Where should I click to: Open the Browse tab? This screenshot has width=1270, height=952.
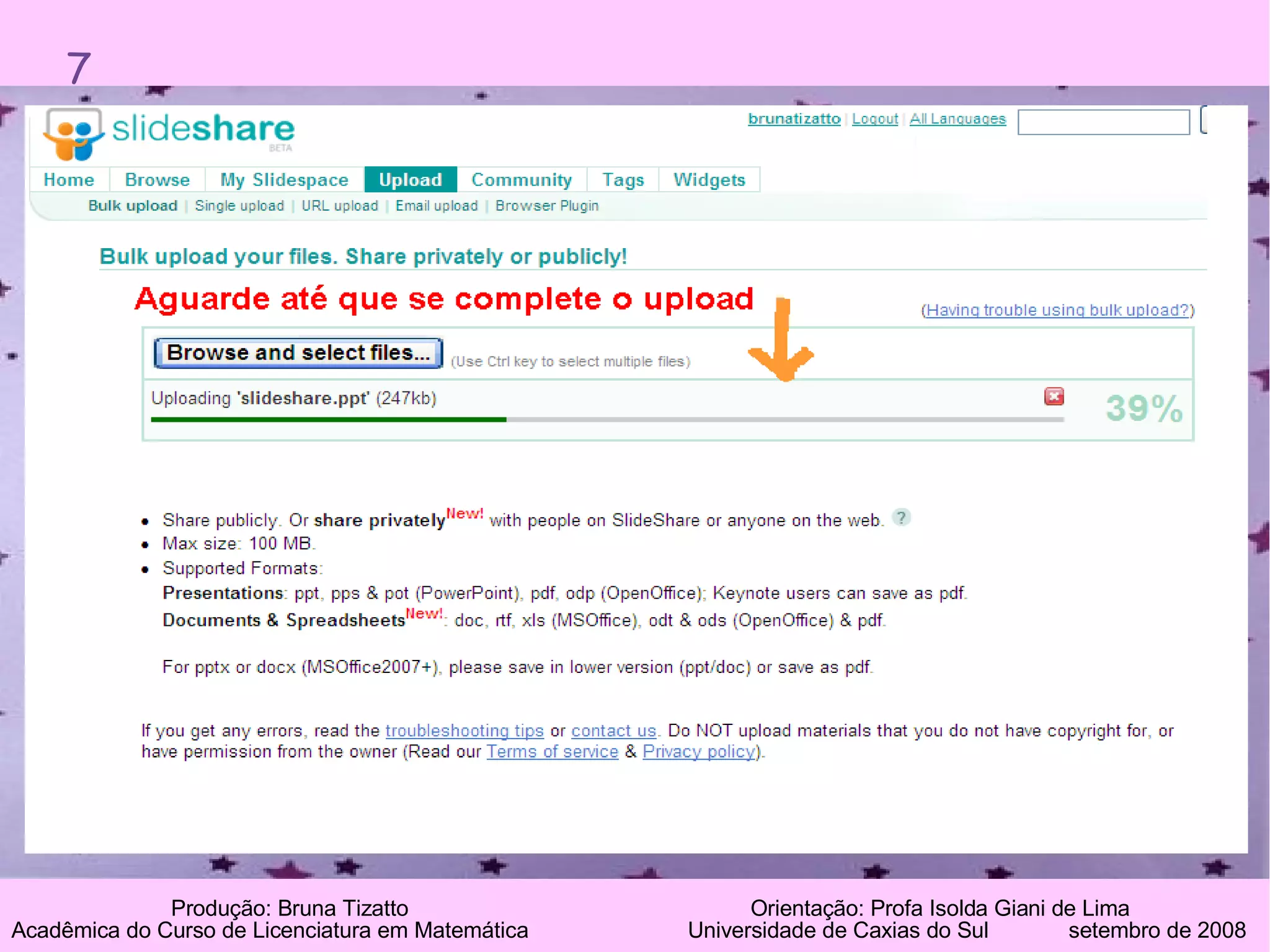157,180
